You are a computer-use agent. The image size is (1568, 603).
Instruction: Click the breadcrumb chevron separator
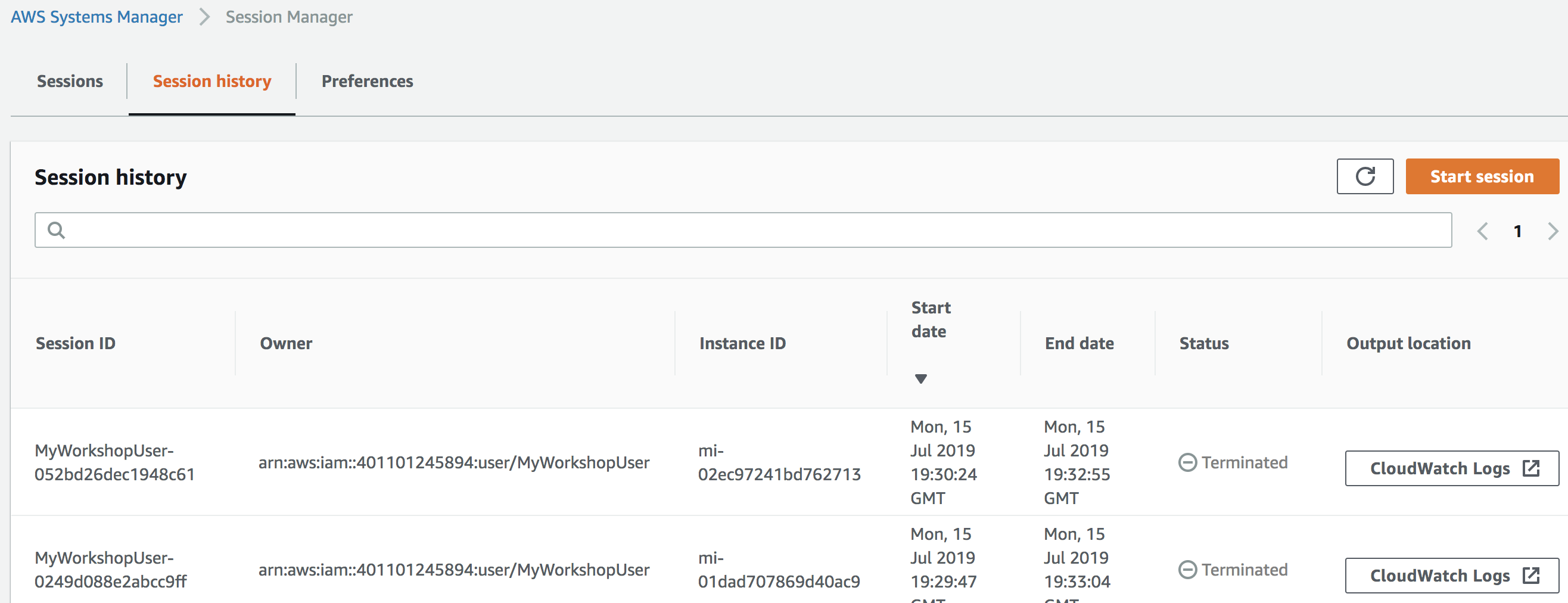click(x=204, y=17)
